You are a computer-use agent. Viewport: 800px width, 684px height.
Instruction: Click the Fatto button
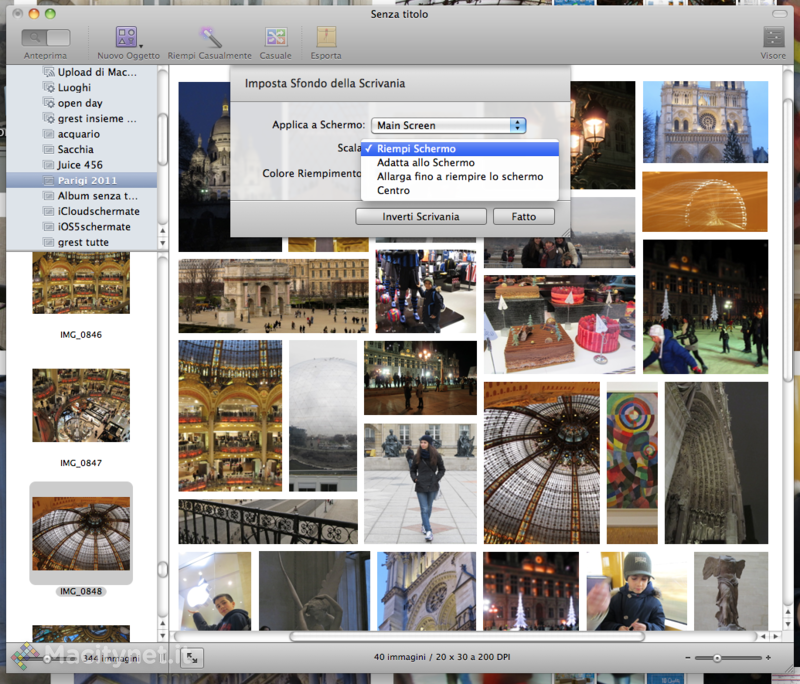523,216
